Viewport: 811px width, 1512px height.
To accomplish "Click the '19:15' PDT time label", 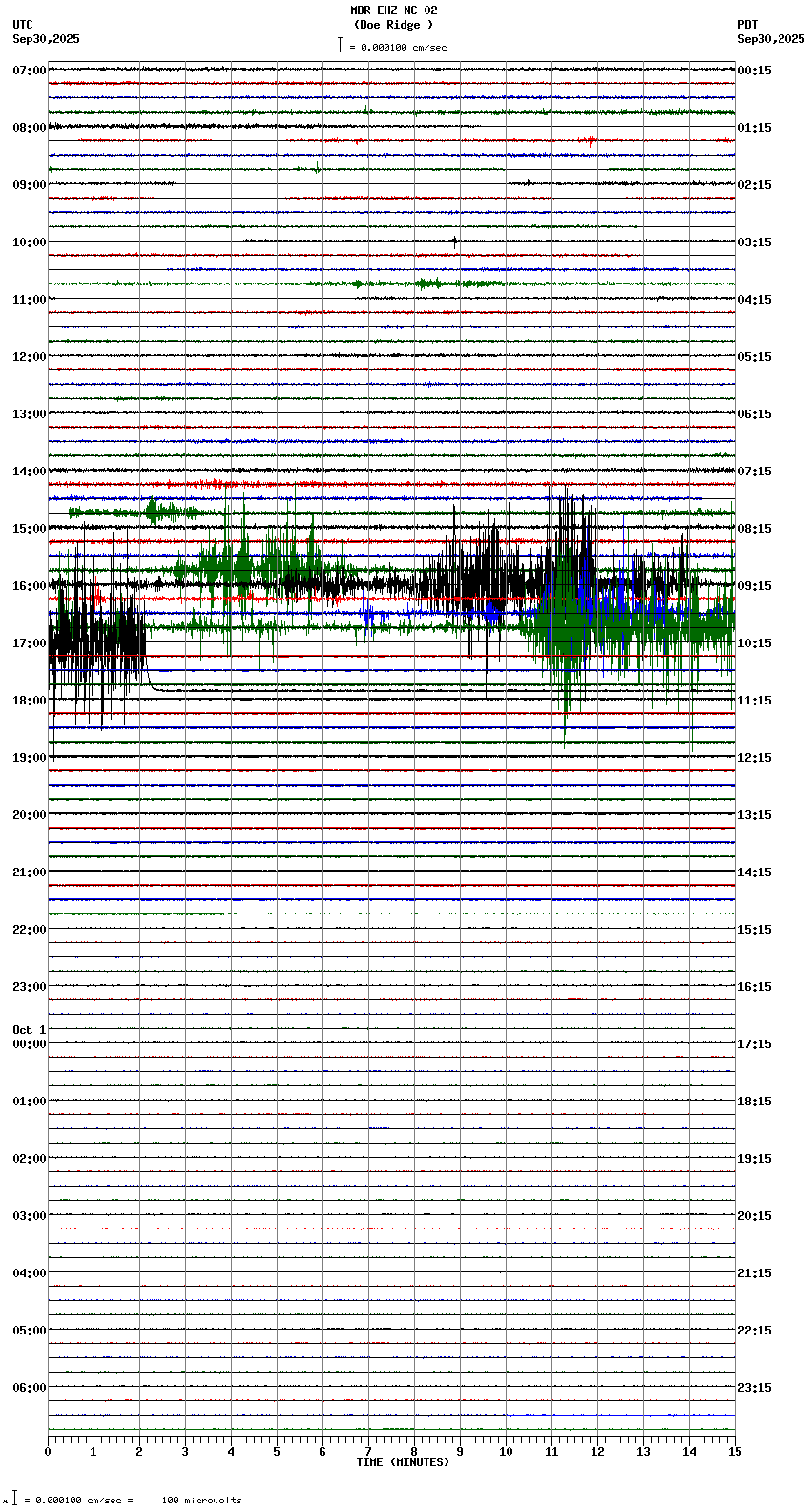I will 755,1159.
